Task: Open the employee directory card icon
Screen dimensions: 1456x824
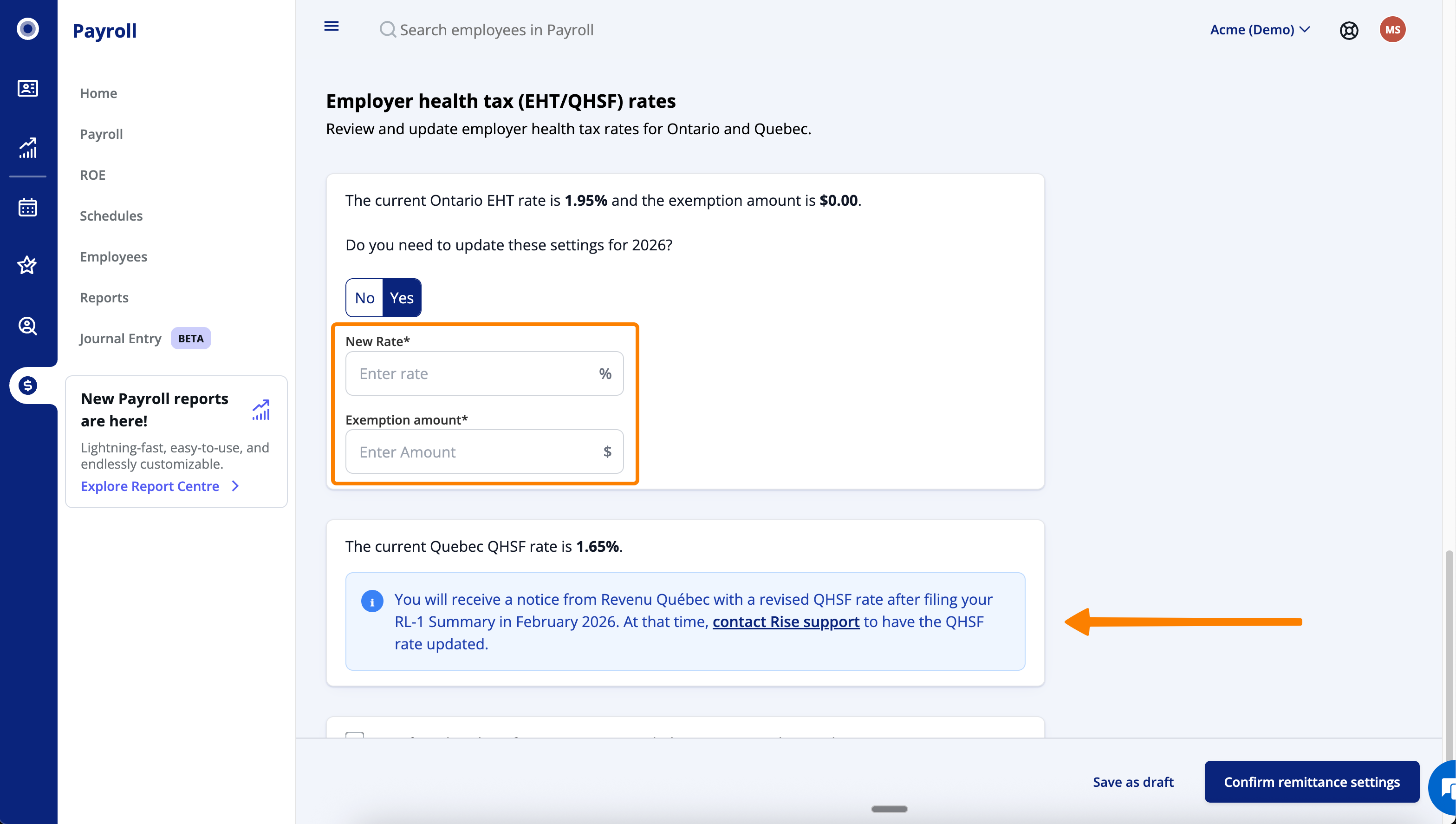Action: 27,88
